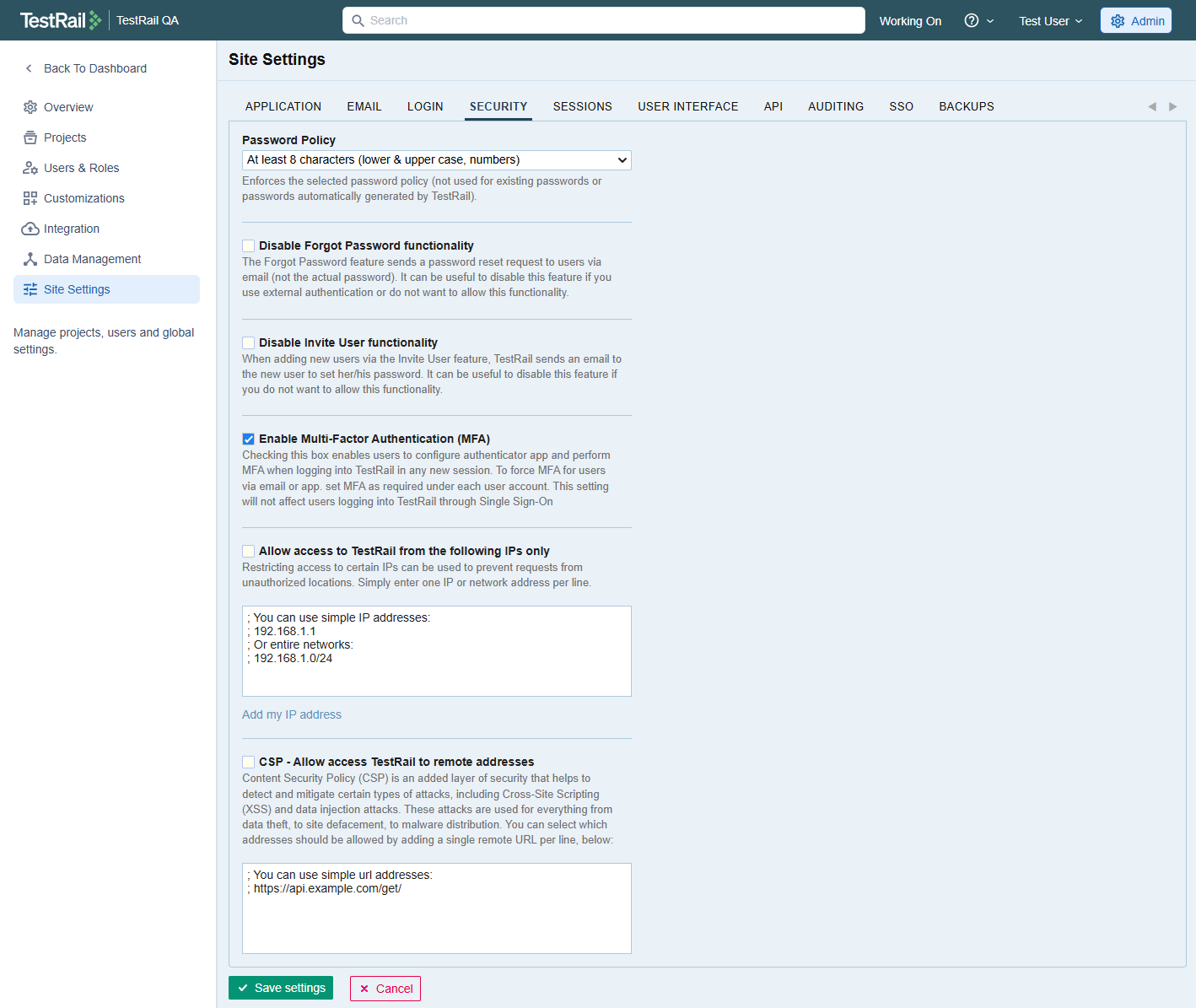Check the CSP remote addresses checkbox
The height and width of the screenshot is (1008, 1196).
click(249, 763)
